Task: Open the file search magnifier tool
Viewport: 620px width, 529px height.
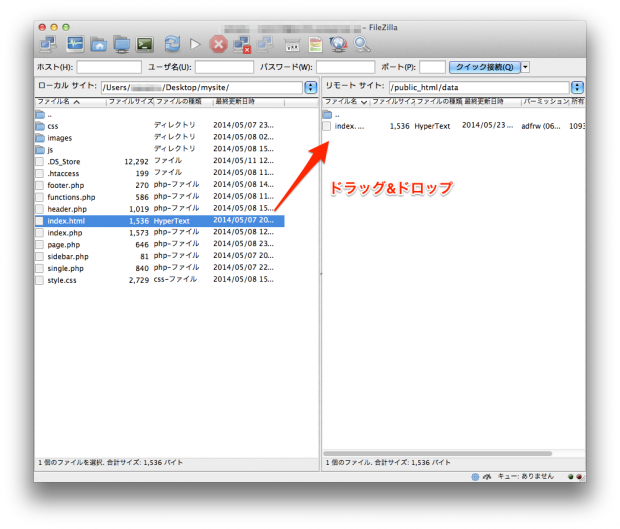Action: pos(362,44)
